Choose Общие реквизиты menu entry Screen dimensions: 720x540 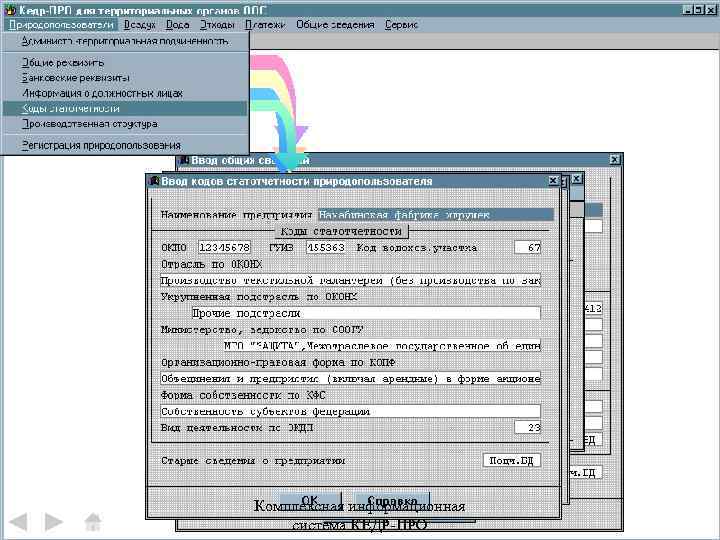click(x=125, y=62)
